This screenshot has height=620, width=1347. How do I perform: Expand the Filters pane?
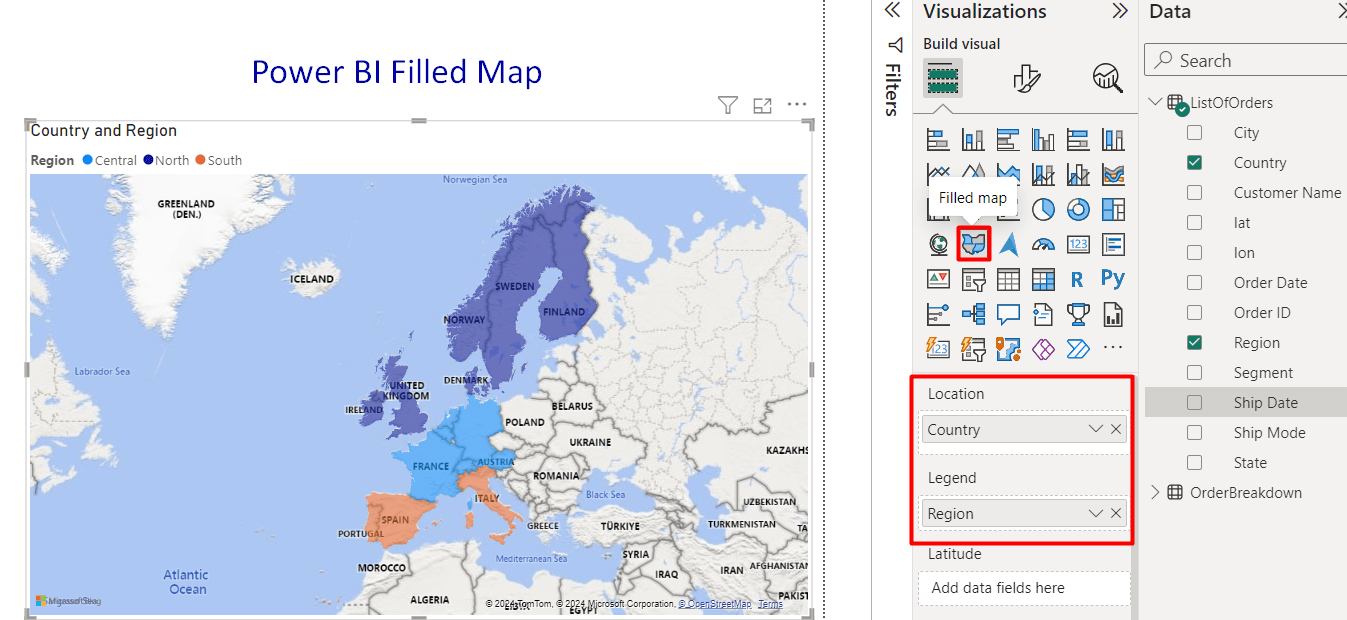coord(893,11)
